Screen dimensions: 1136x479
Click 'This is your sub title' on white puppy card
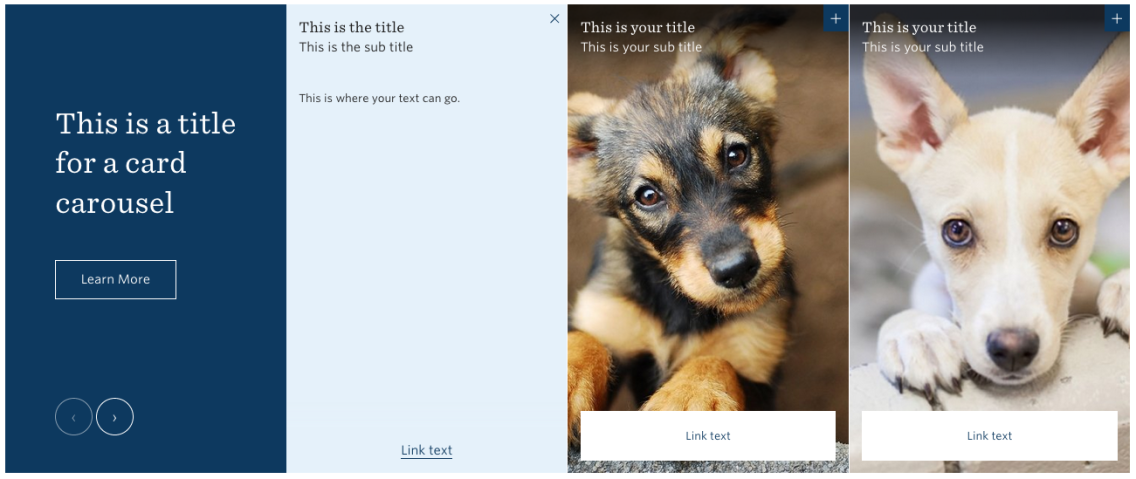click(x=923, y=47)
